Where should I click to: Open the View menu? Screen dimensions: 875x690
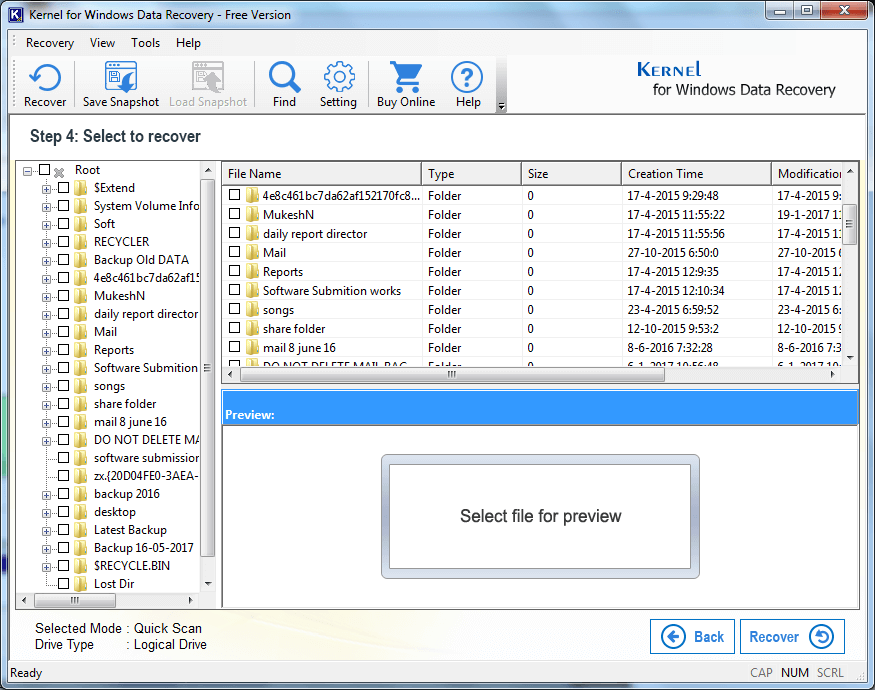pyautogui.click(x=102, y=43)
